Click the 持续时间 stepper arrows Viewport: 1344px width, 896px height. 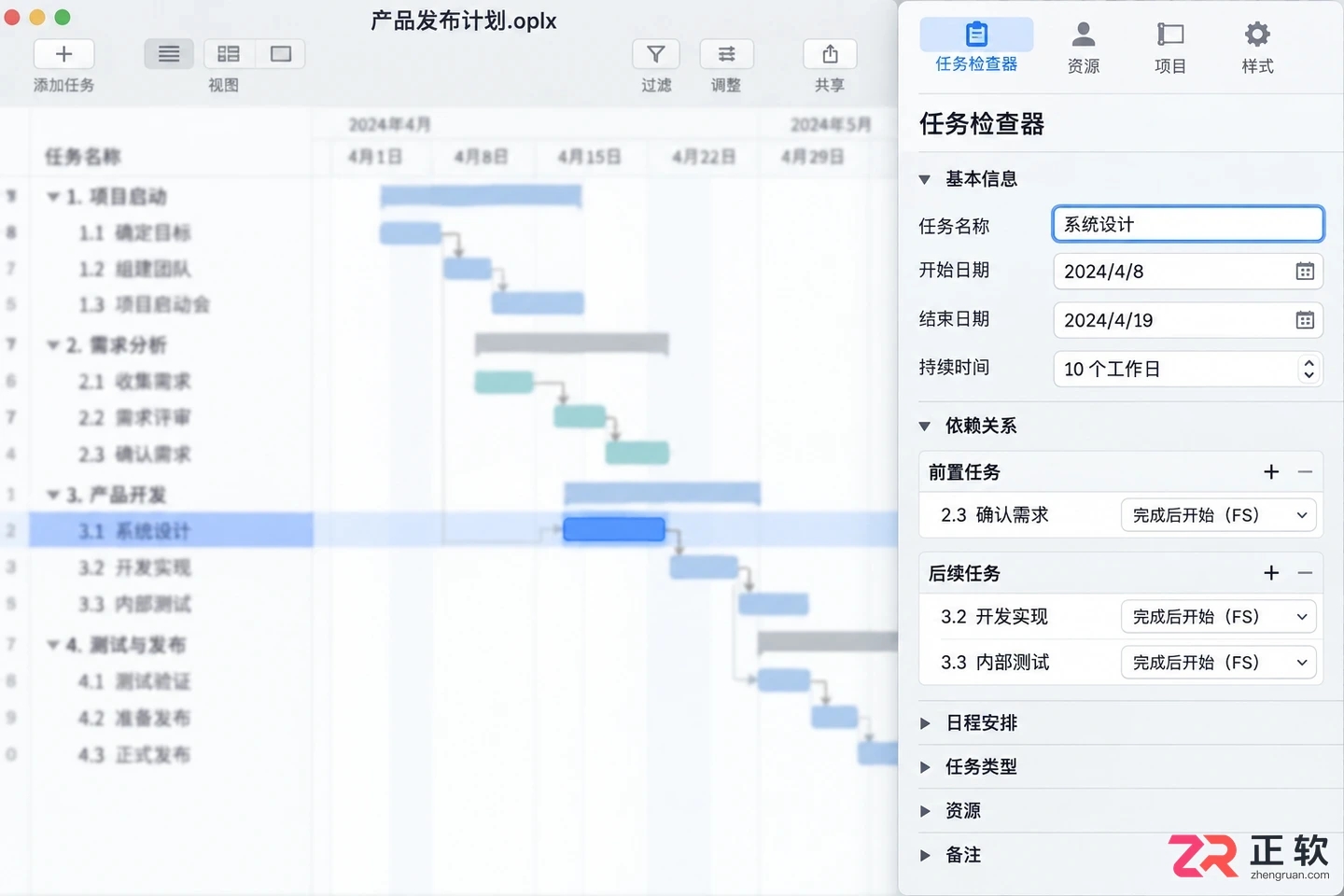point(1309,369)
